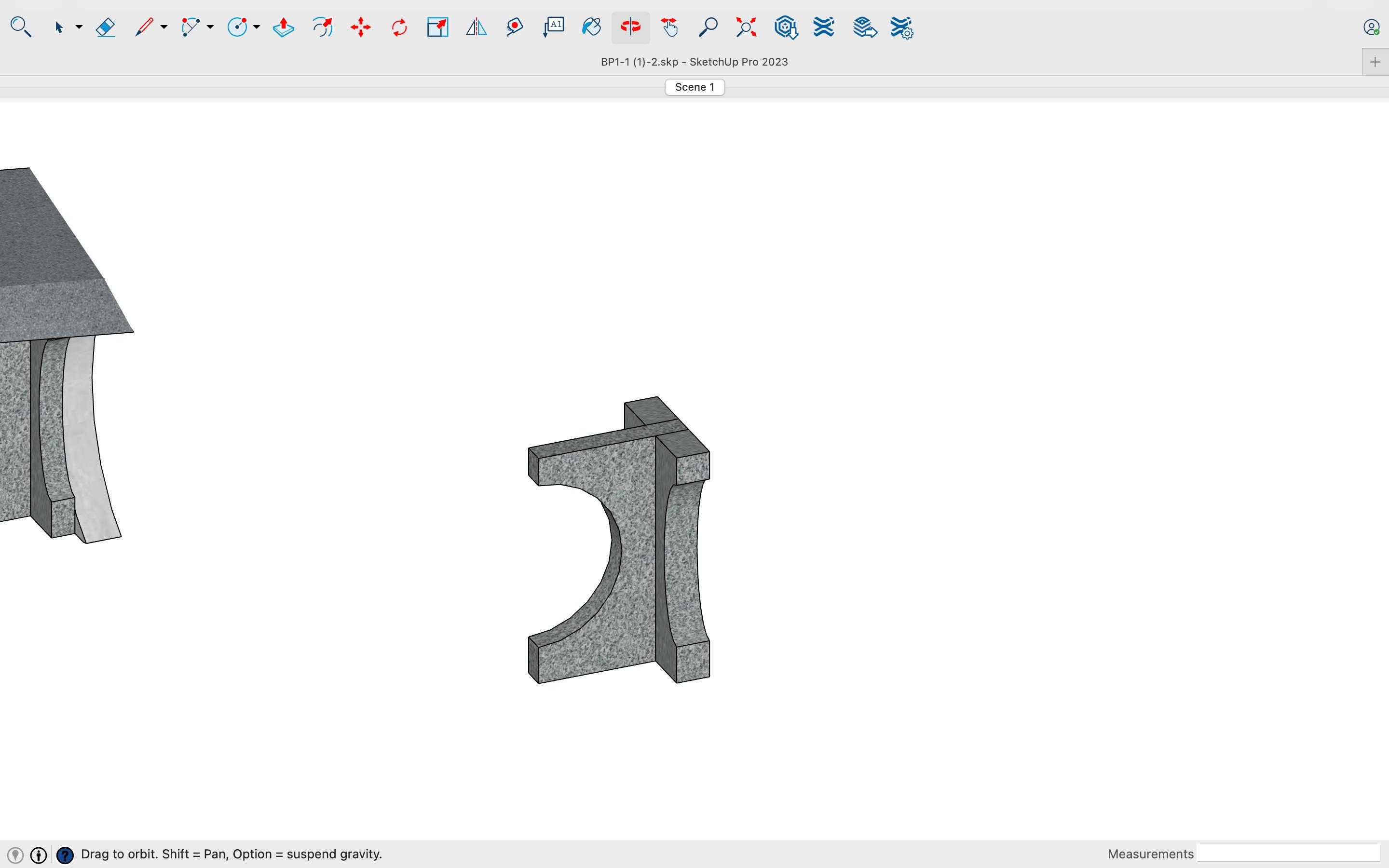Select the Pan hand tool
The image size is (1389, 868).
click(x=669, y=27)
